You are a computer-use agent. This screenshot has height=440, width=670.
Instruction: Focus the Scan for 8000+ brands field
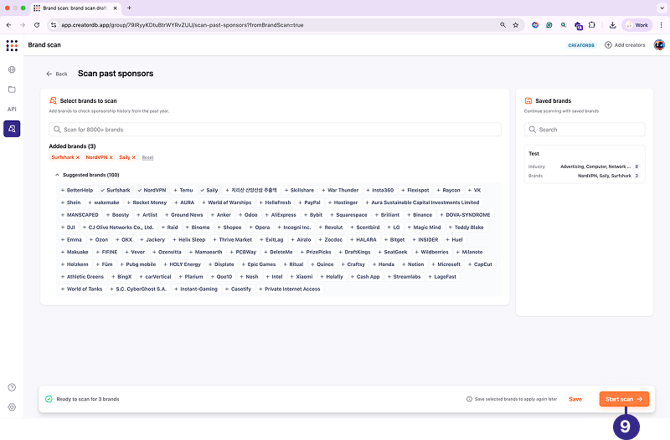click(x=275, y=129)
